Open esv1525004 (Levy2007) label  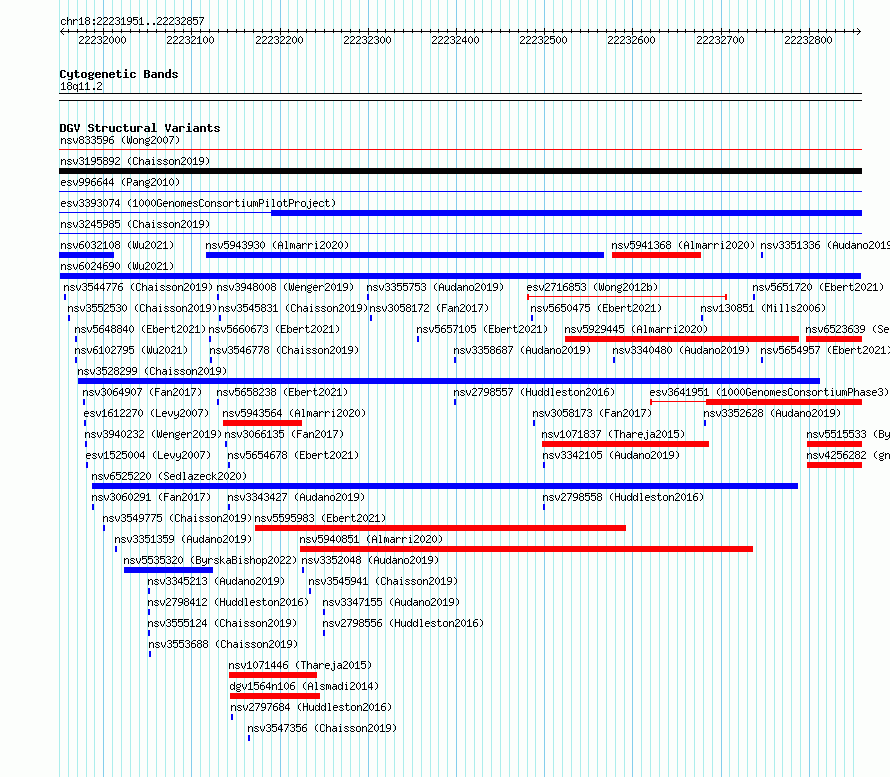148,455
